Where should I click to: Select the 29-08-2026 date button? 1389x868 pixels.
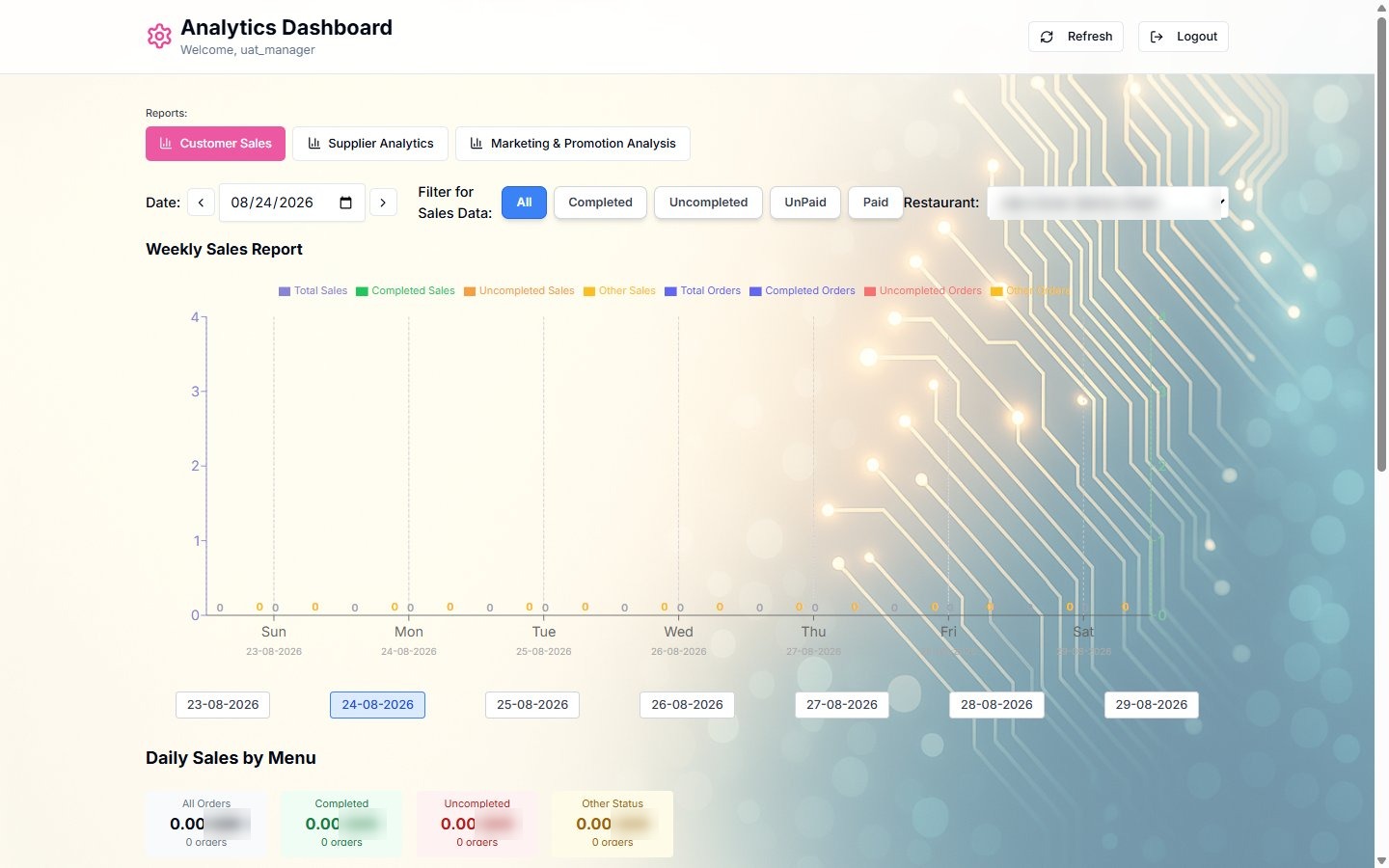1152,705
